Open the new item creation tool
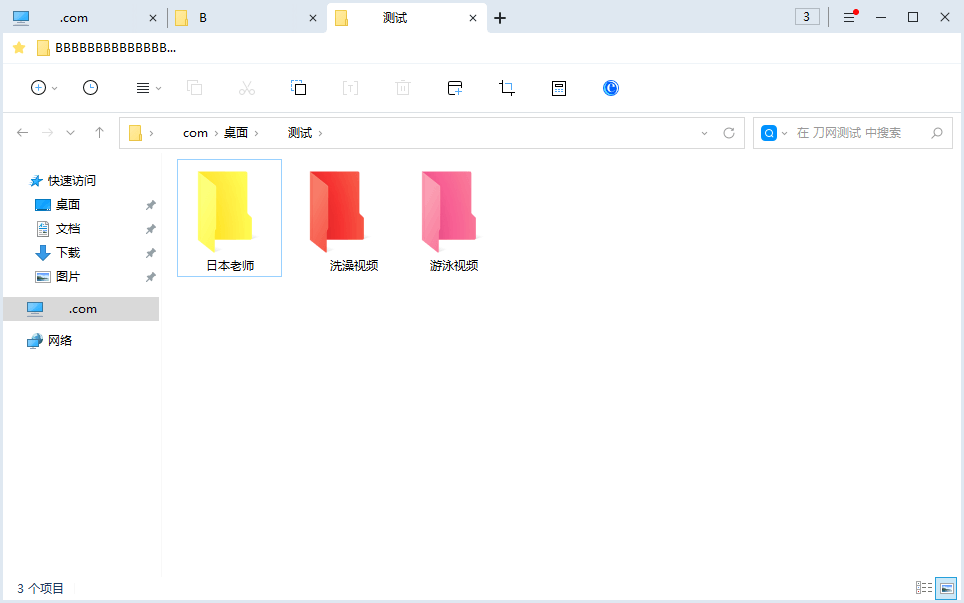 [36, 88]
